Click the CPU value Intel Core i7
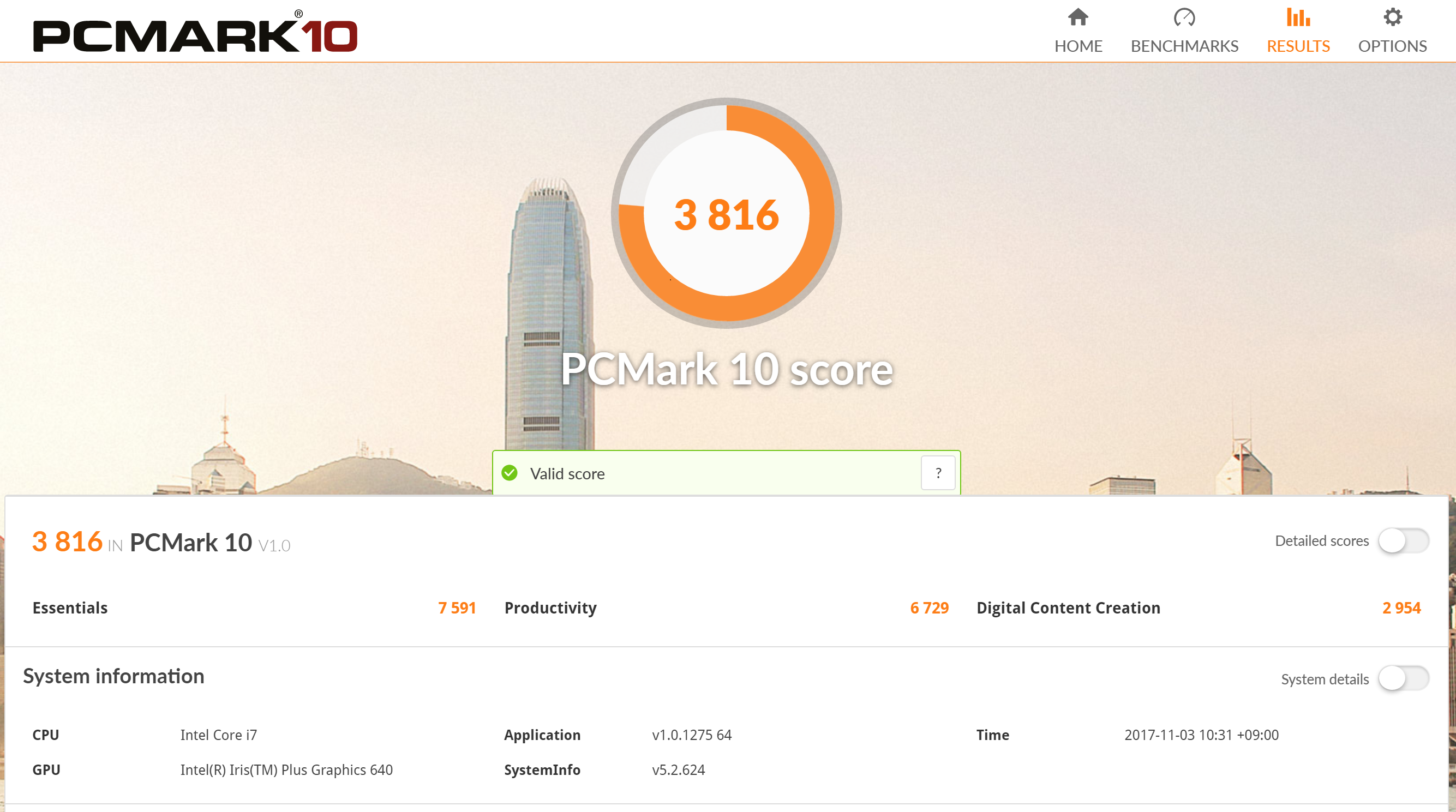Image resolution: width=1456 pixels, height=812 pixels. (x=218, y=735)
